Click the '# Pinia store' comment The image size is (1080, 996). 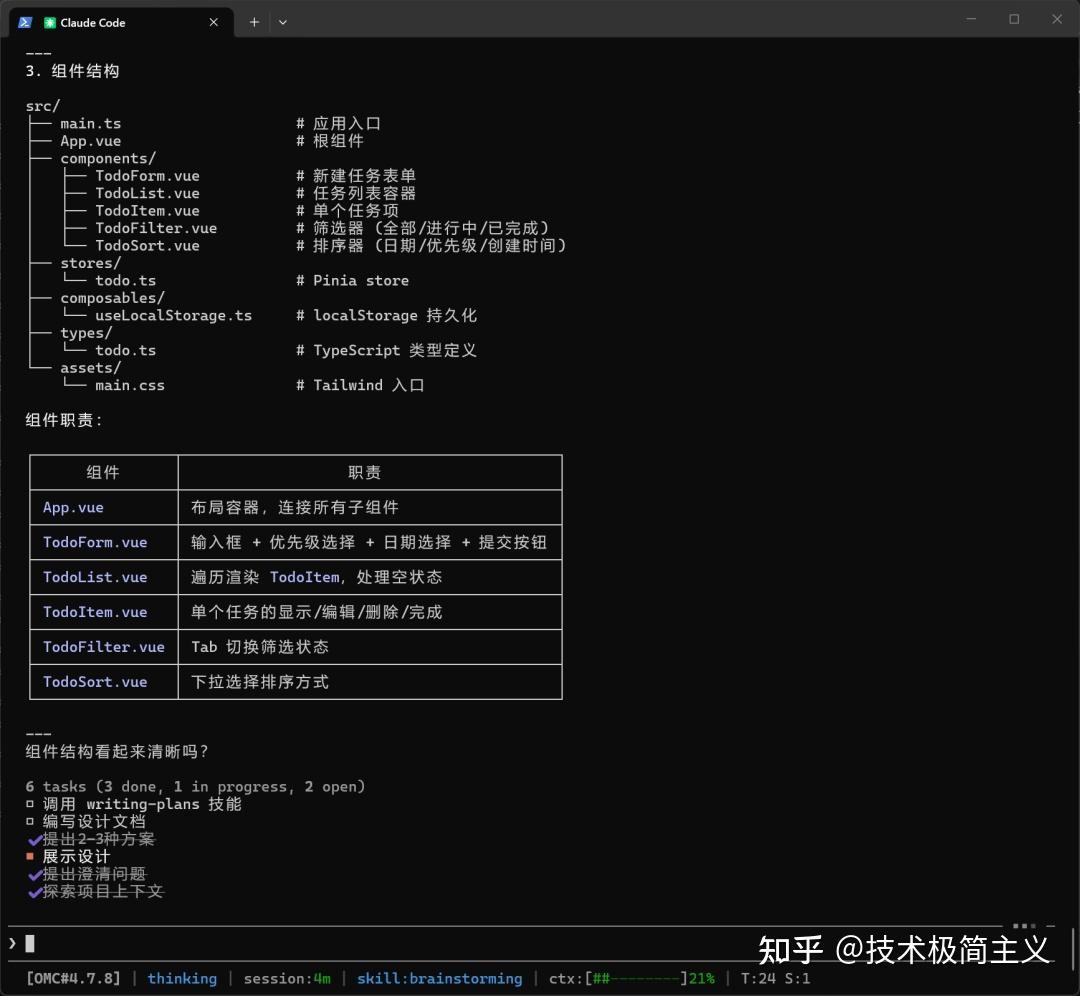pos(353,280)
